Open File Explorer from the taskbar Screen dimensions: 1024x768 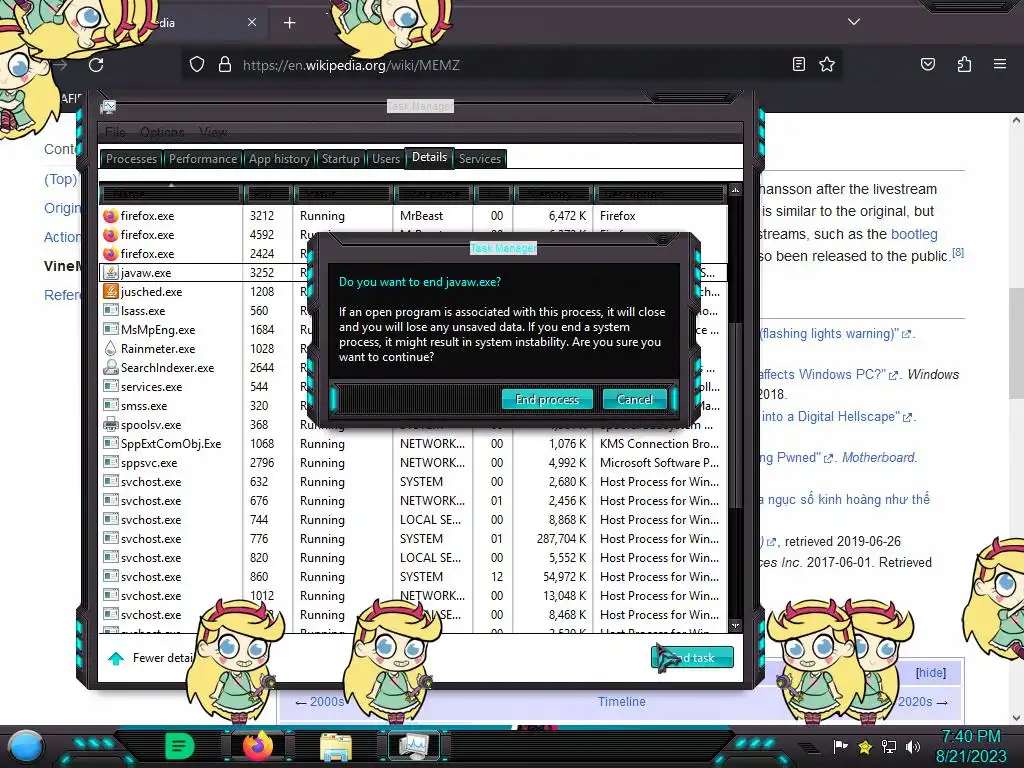click(x=336, y=747)
